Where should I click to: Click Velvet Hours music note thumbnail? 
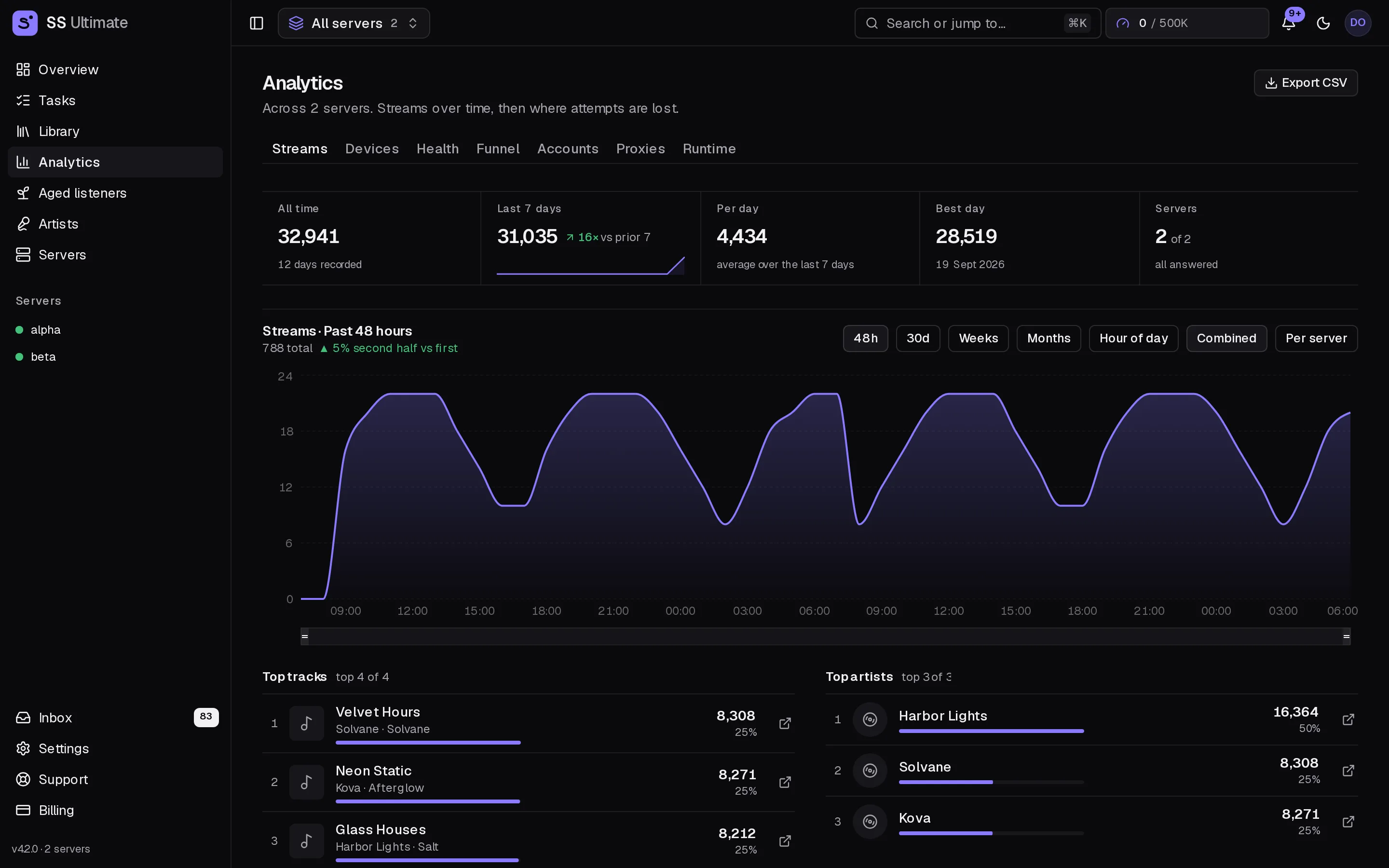[307, 723]
